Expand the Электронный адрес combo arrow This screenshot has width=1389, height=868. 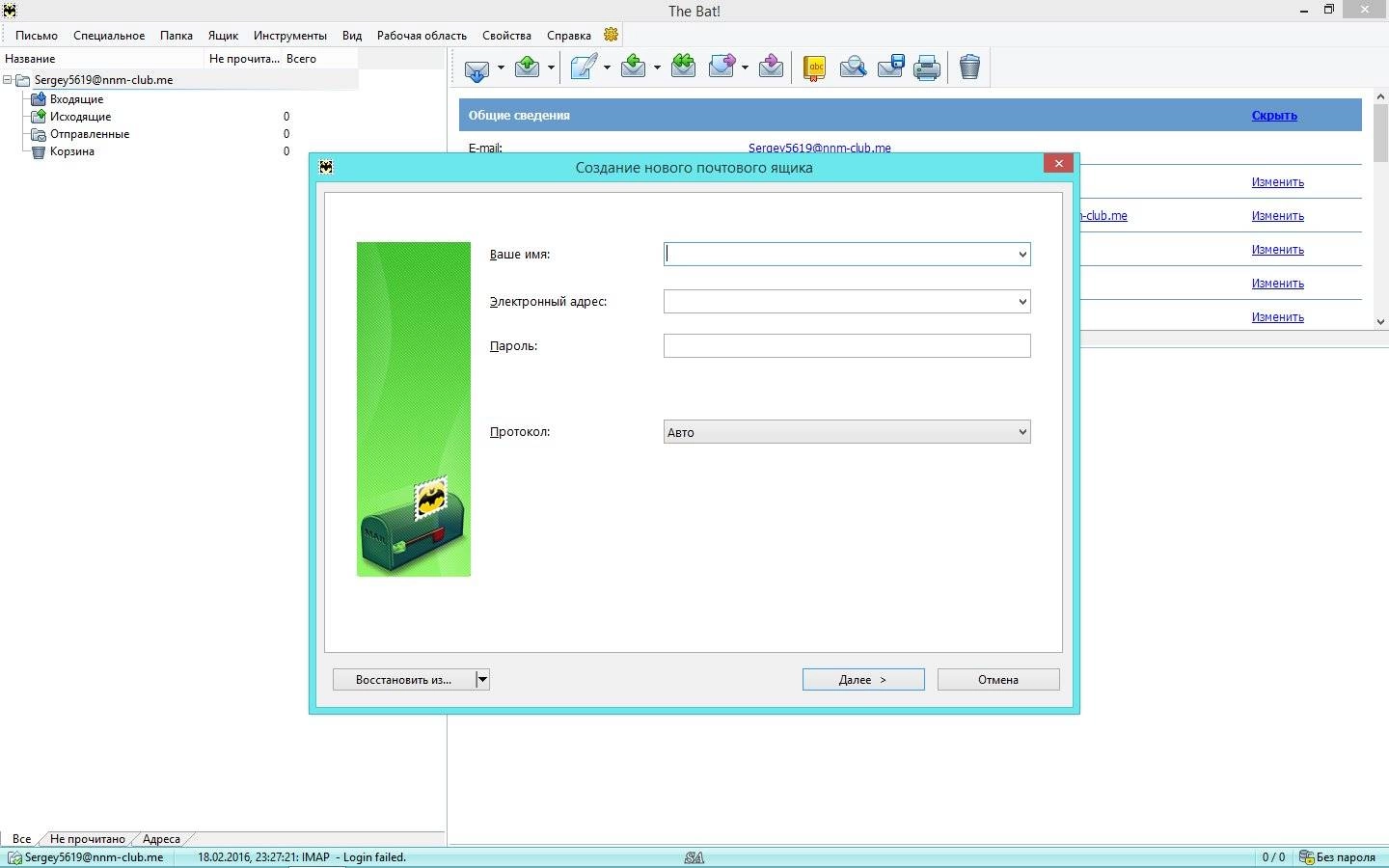pyautogui.click(x=1022, y=302)
